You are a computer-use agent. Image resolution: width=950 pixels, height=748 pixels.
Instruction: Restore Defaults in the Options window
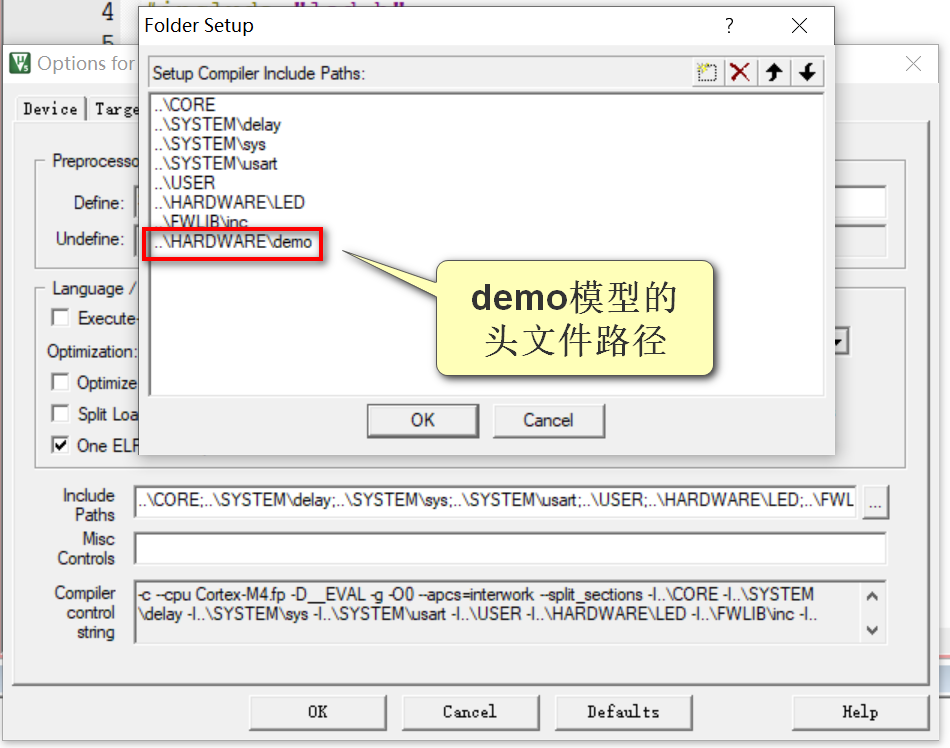[x=623, y=712]
